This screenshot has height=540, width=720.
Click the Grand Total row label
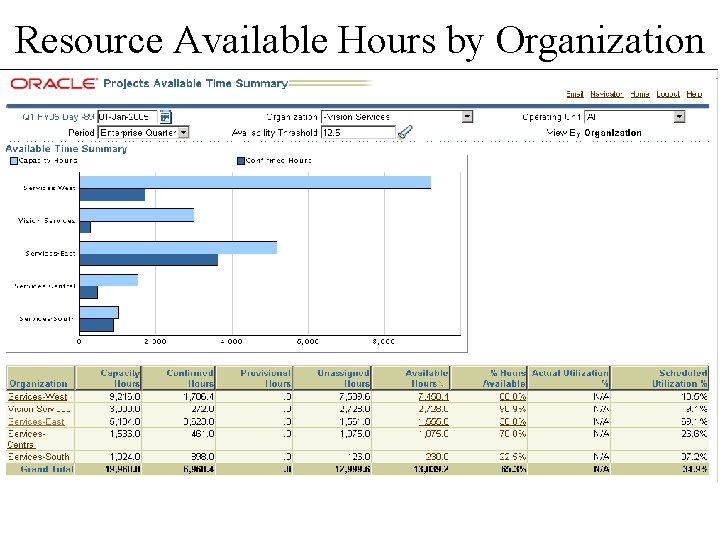click(47, 469)
